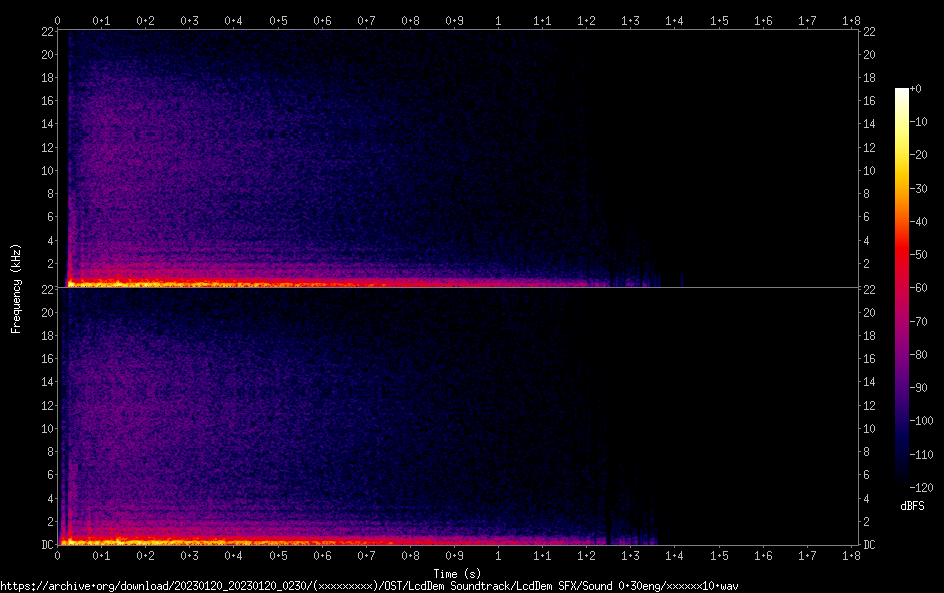Screen dimensions: 944x593
Task: Click the 1.8 mark on the top time axis
Action: coord(851,20)
